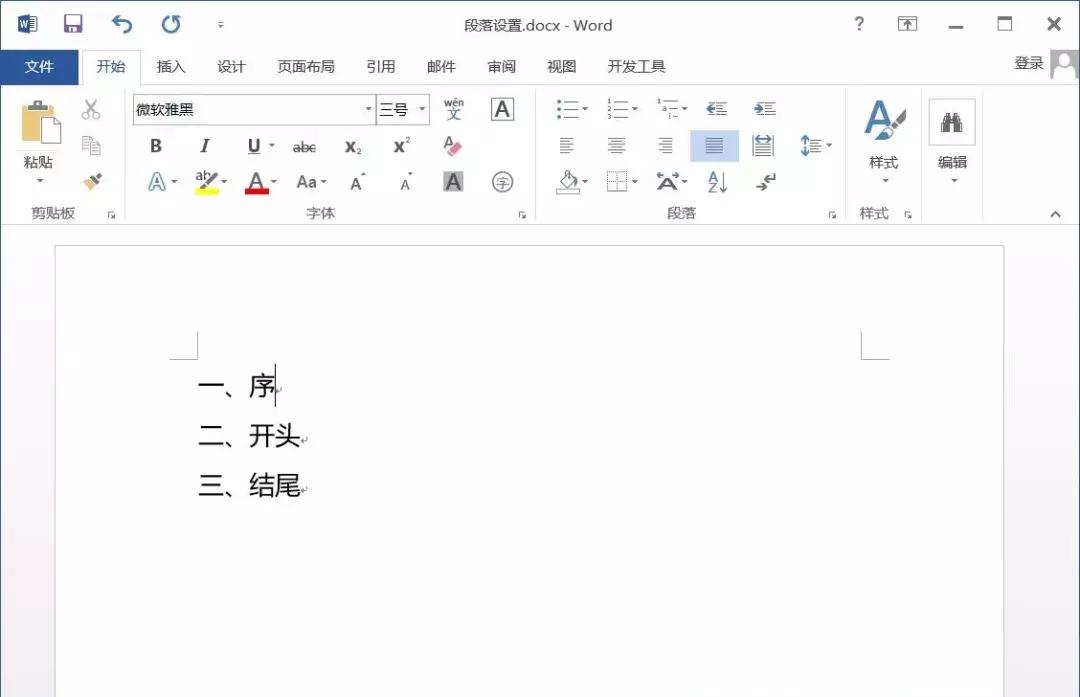Open the phonetic guide (拼音指南) tool
The width and height of the screenshot is (1080, 697).
[x=453, y=110]
